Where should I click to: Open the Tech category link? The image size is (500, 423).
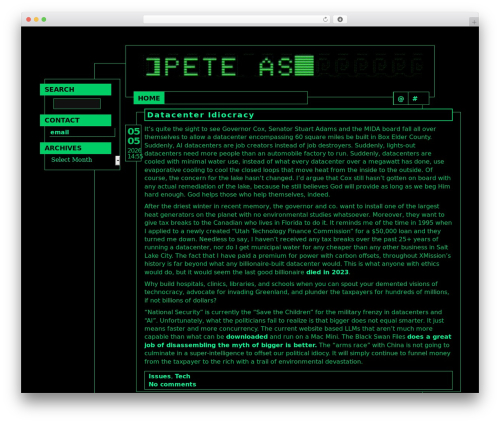tap(183, 376)
